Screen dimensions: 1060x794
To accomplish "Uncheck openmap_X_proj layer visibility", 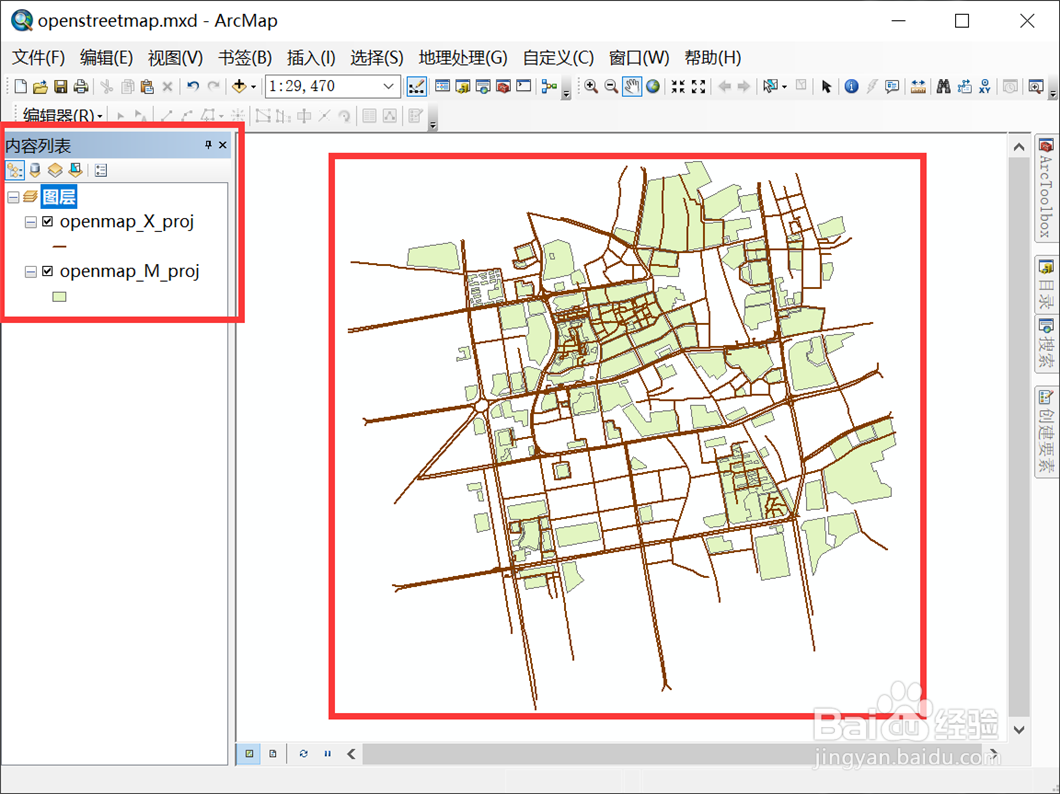I will coord(47,221).
